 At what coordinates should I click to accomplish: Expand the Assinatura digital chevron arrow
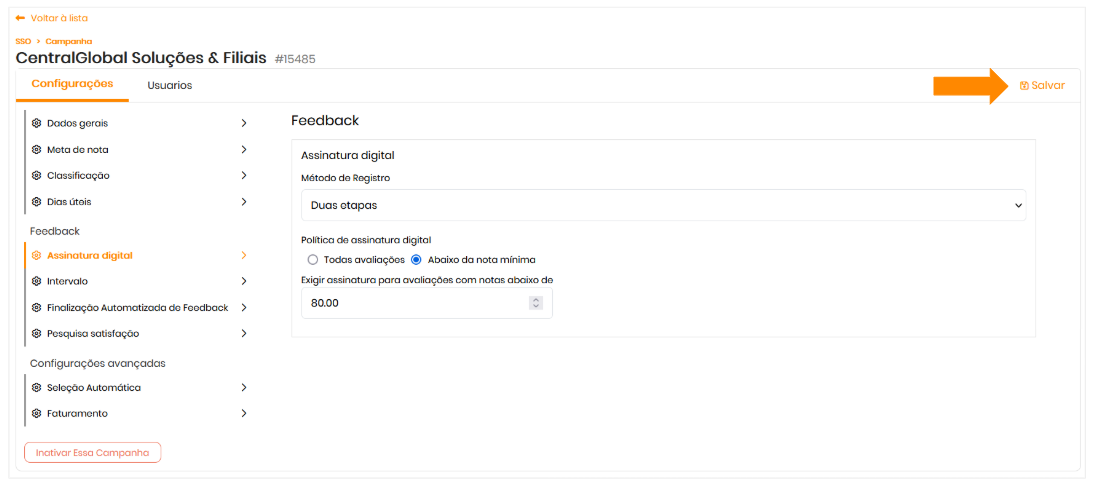pos(244,256)
